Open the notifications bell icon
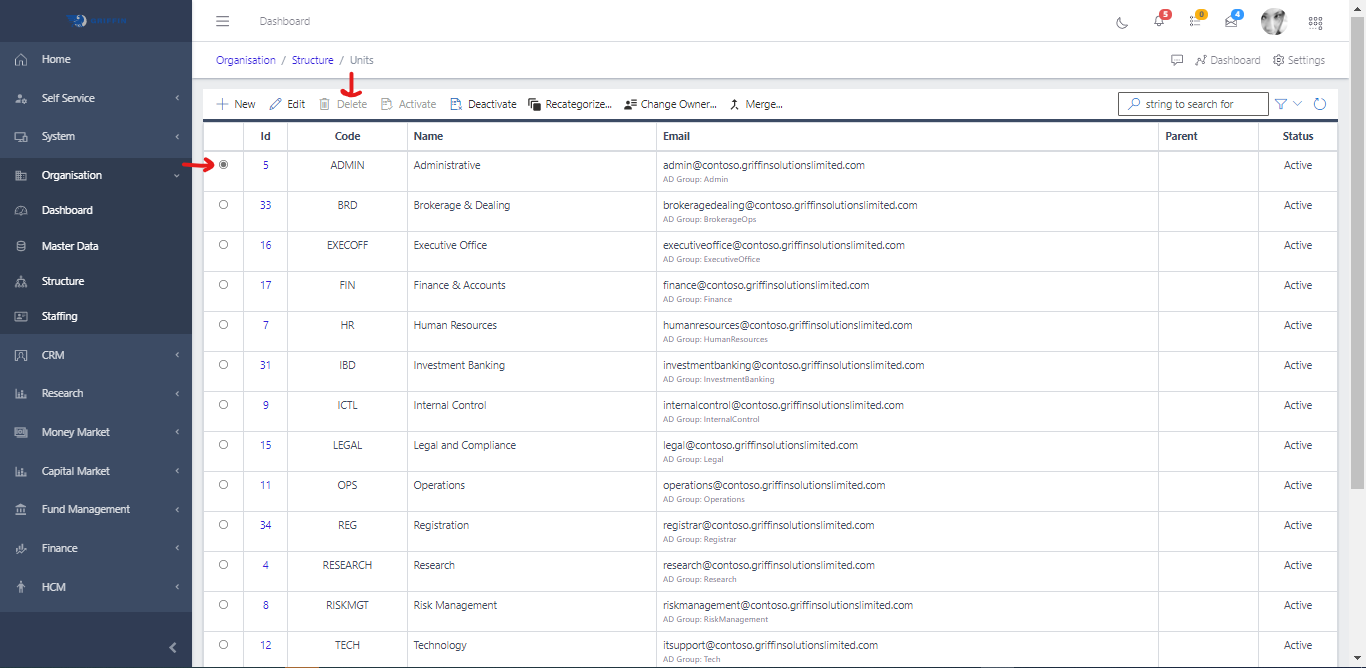 pyautogui.click(x=1159, y=22)
